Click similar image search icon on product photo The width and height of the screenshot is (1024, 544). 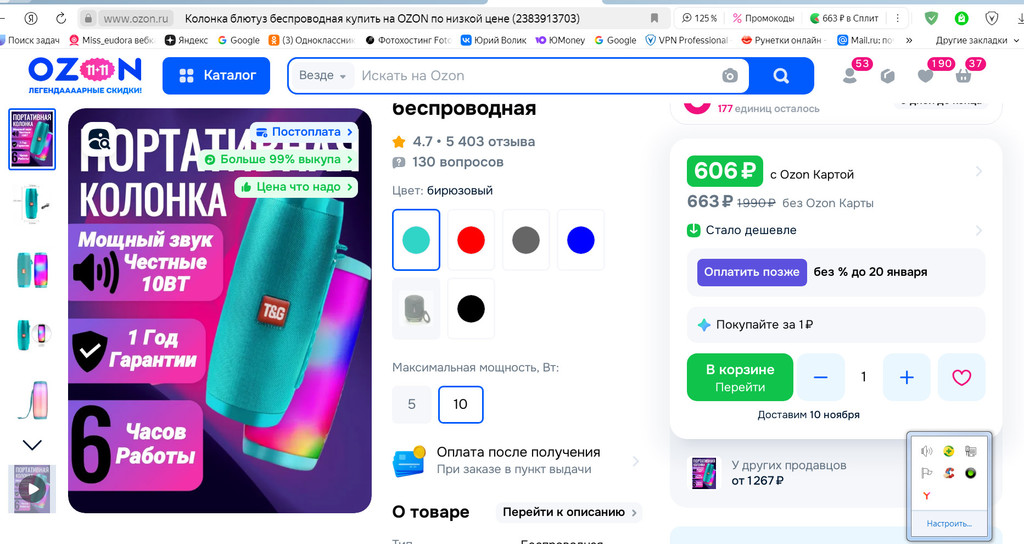coord(99,139)
